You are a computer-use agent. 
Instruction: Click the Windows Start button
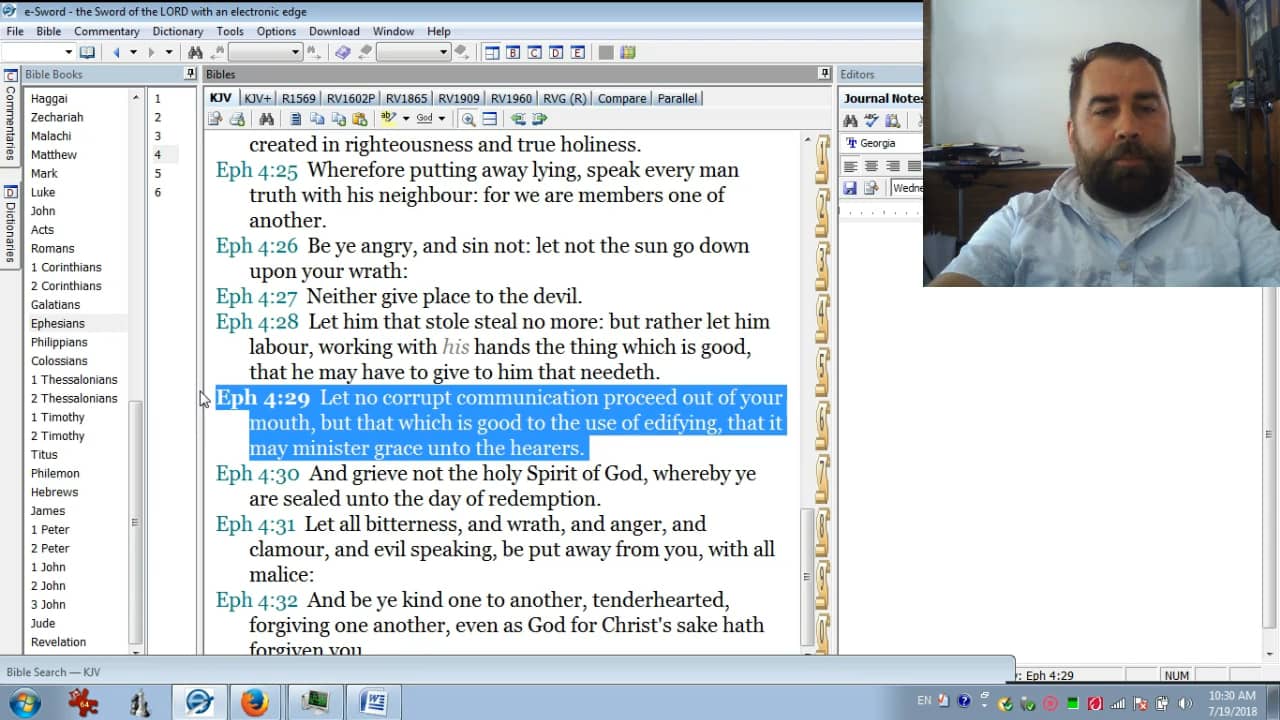pos(24,703)
